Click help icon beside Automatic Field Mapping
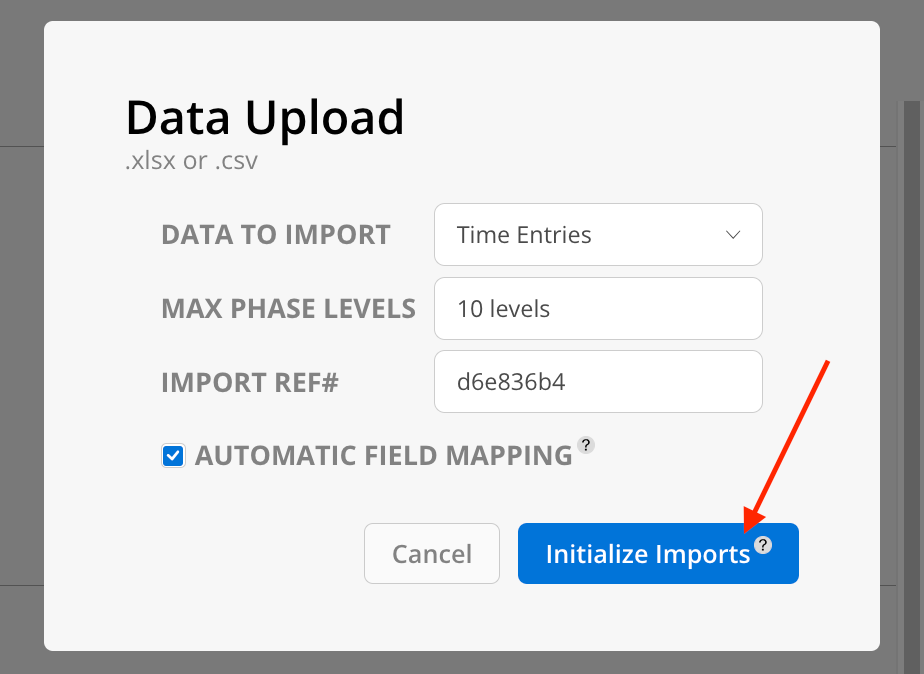This screenshot has width=924, height=674. pyautogui.click(x=587, y=446)
